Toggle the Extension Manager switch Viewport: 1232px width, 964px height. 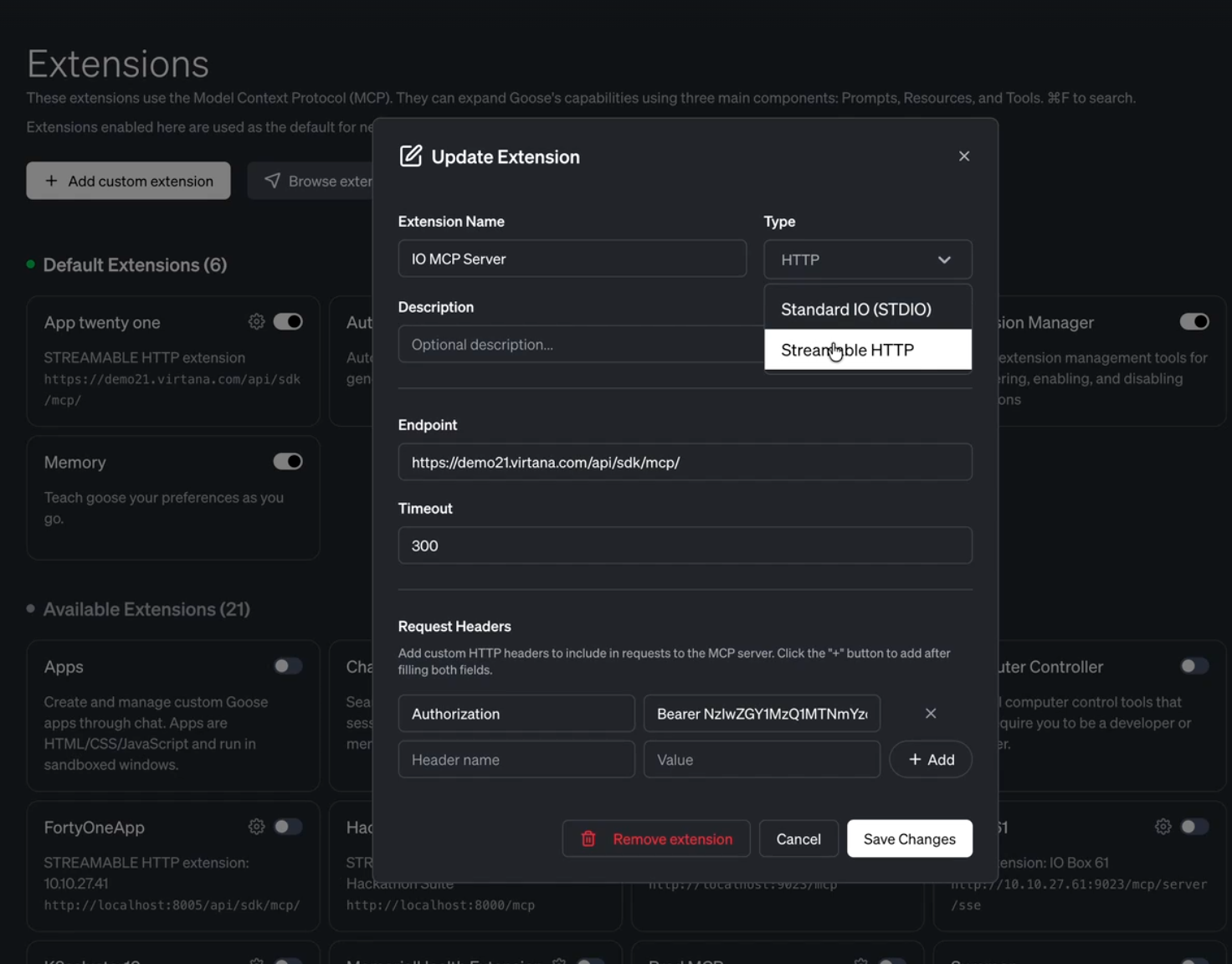tap(1194, 322)
